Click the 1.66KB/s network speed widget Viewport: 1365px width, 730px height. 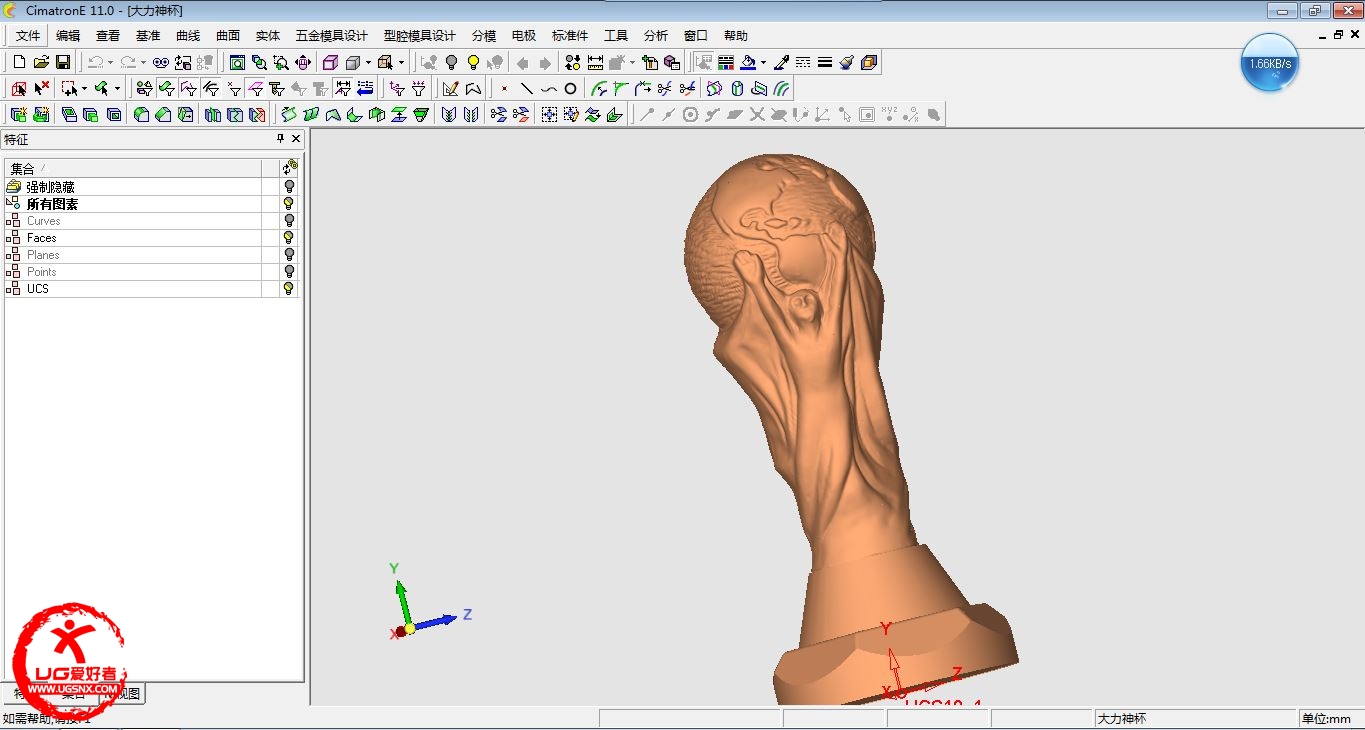[x=1270, y=63]
